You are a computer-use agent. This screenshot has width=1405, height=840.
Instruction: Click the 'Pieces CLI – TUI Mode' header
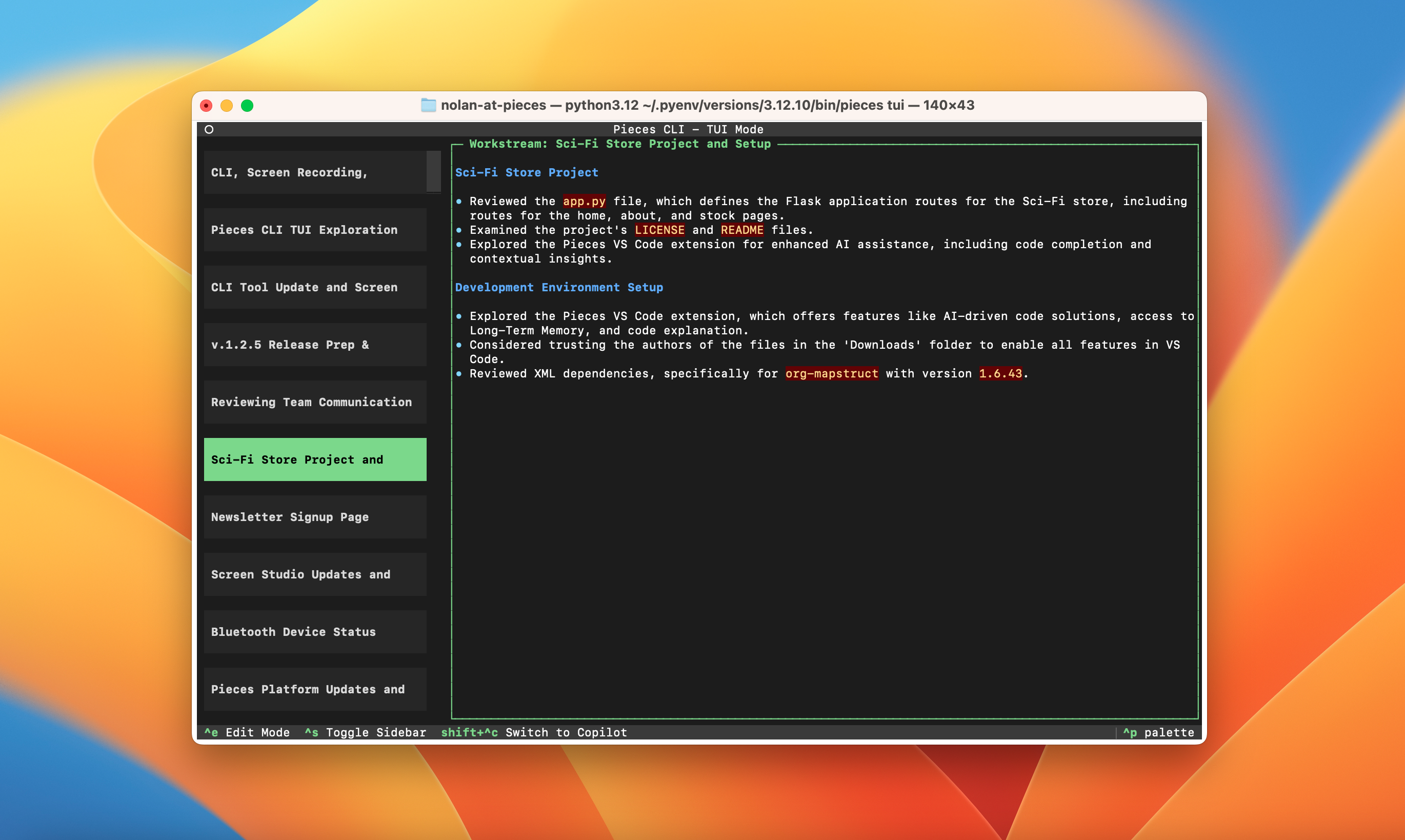(688, 130)
